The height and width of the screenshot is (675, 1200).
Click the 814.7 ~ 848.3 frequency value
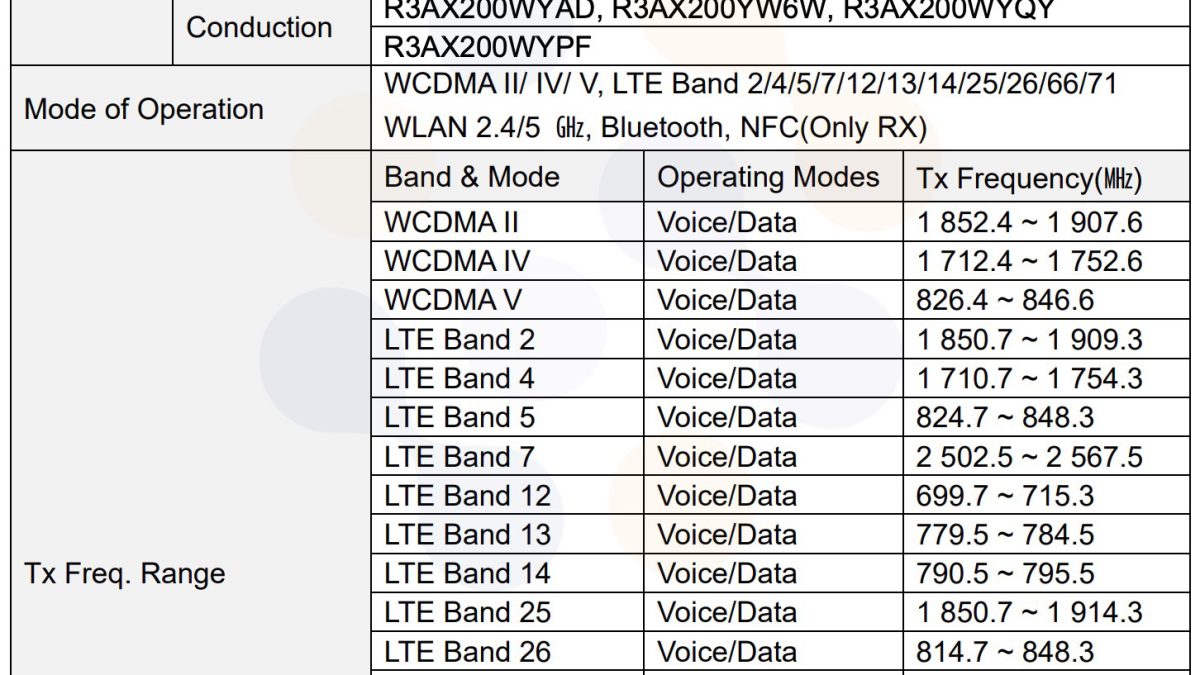coord(1005,652)
